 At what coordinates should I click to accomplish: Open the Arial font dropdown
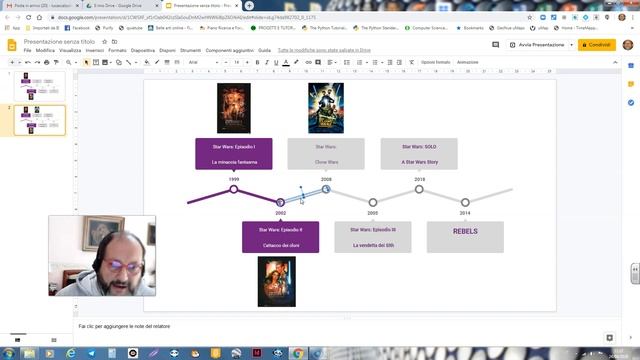pos(203,62)
